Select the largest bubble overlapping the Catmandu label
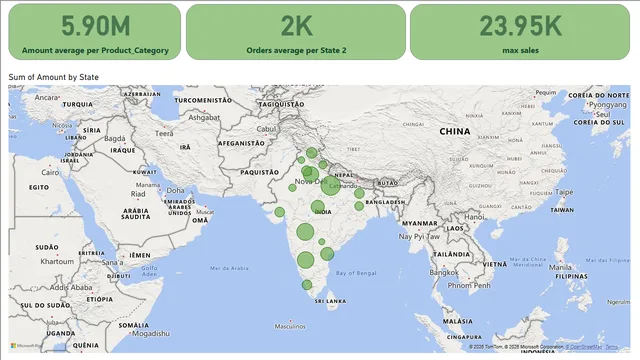The width and height of the screenshot is (640, 360). pos(330,186)
